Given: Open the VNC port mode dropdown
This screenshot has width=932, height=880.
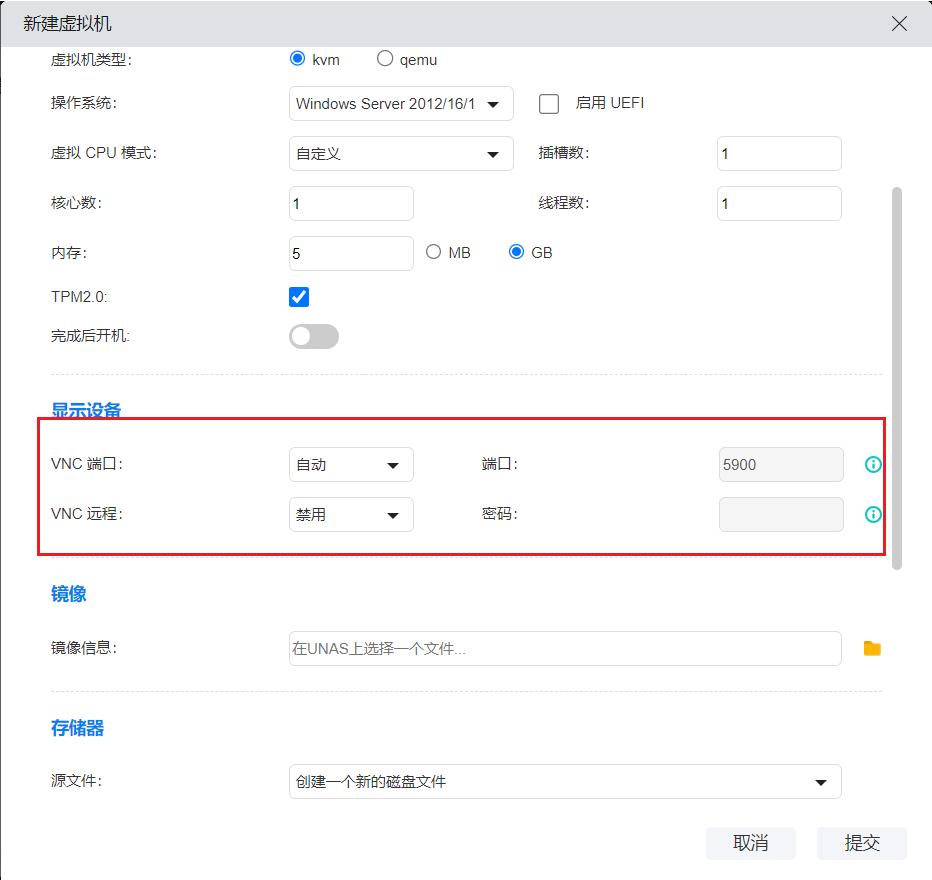Looking at the screenshot, I should (351, 465).
